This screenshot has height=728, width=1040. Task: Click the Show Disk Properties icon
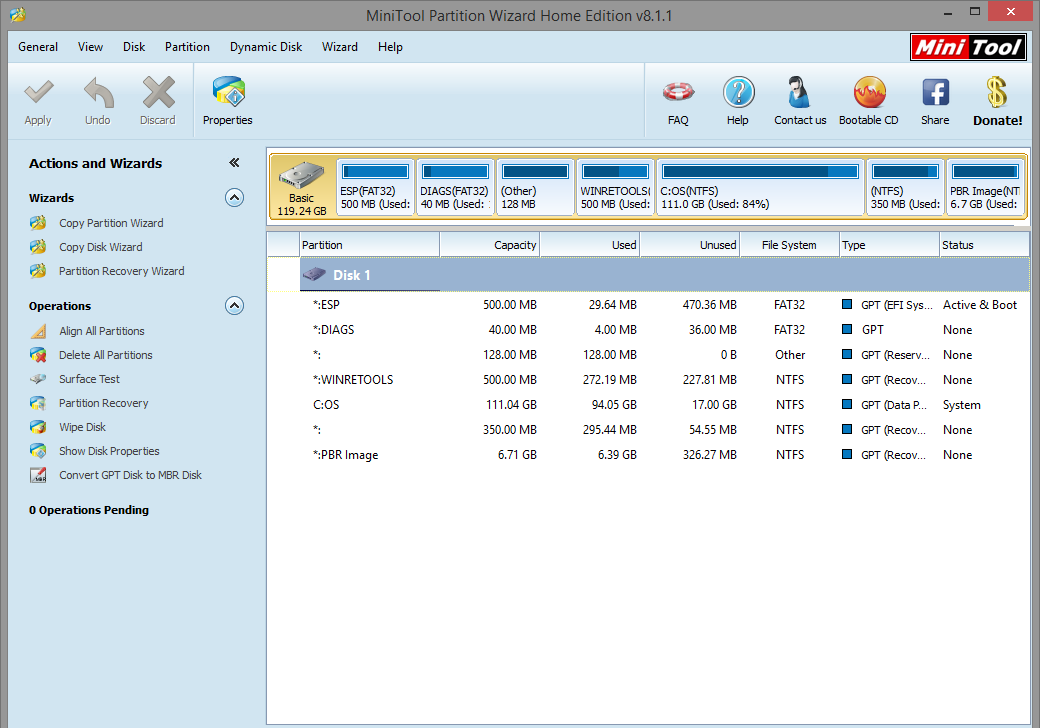[x=38, y=451]
